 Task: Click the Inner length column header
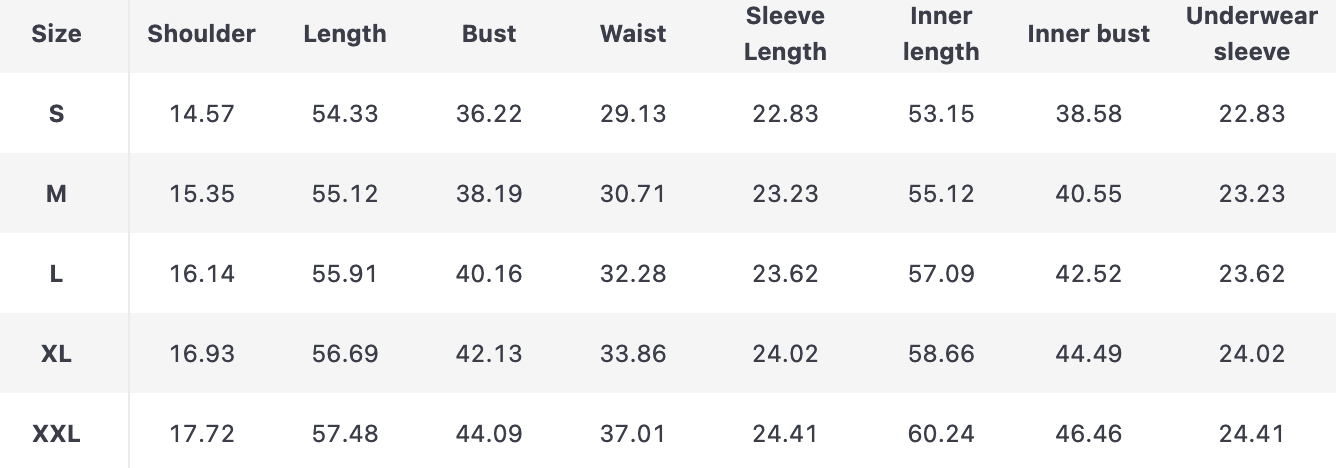coord(941,34)
